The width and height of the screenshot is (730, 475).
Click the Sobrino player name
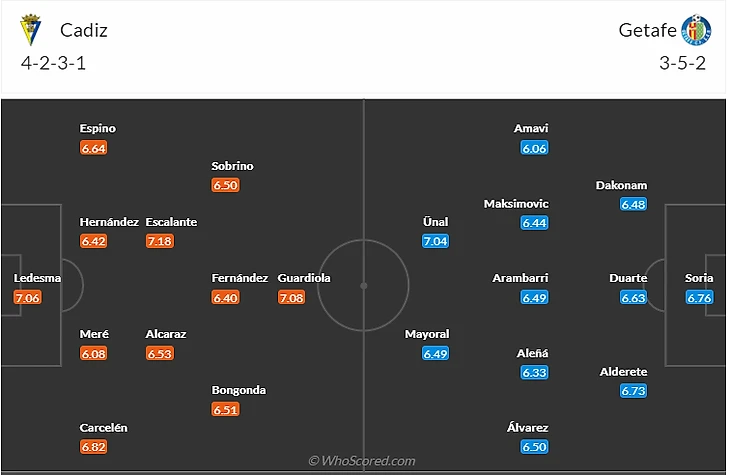(x=232, y=166)
